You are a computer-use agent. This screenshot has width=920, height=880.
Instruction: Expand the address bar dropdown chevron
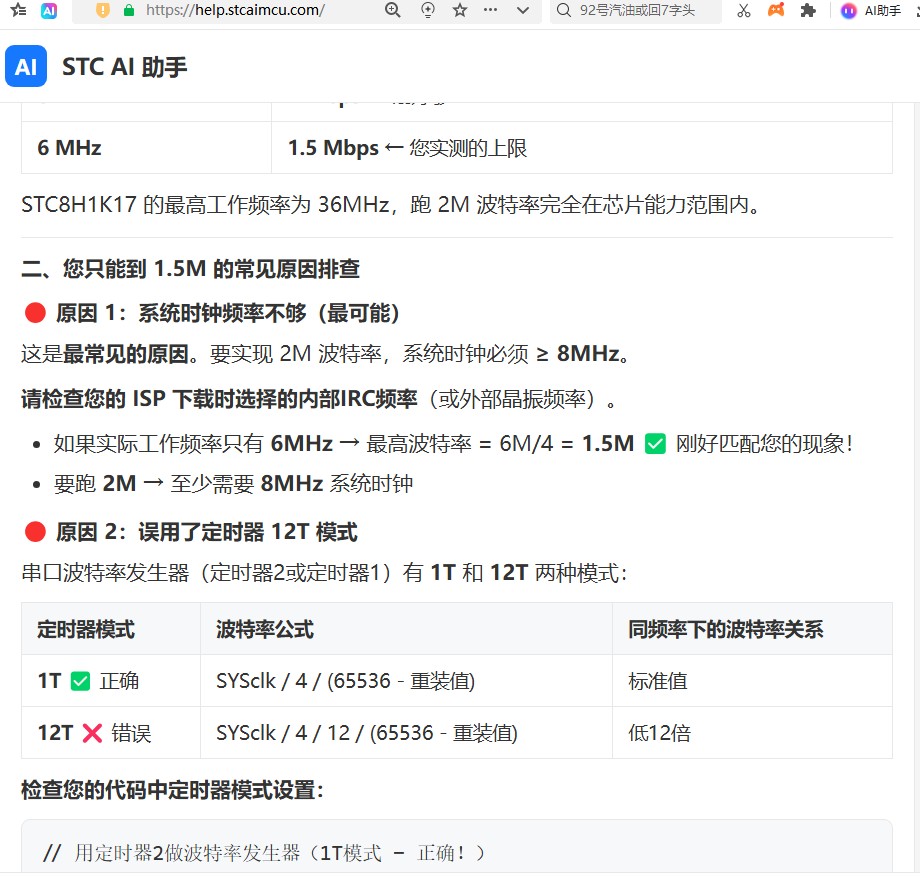pyautogui.click(x=523, y=10)
